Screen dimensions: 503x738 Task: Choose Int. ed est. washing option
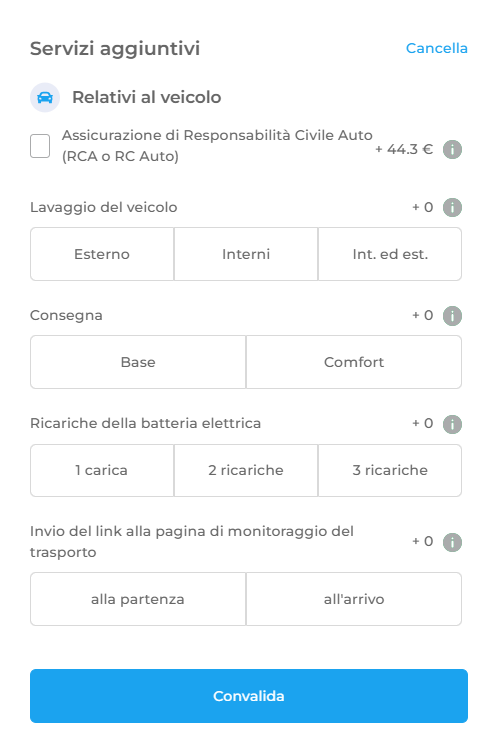click(390, 254)
